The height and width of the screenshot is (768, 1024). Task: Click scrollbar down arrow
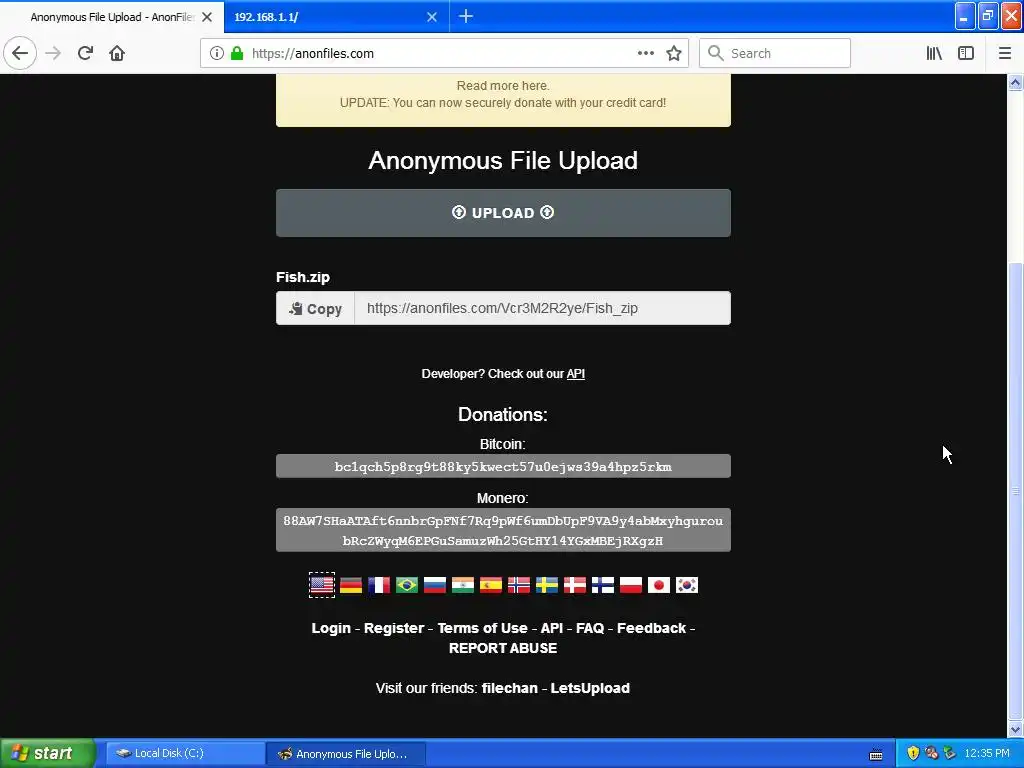(1016, 729)
